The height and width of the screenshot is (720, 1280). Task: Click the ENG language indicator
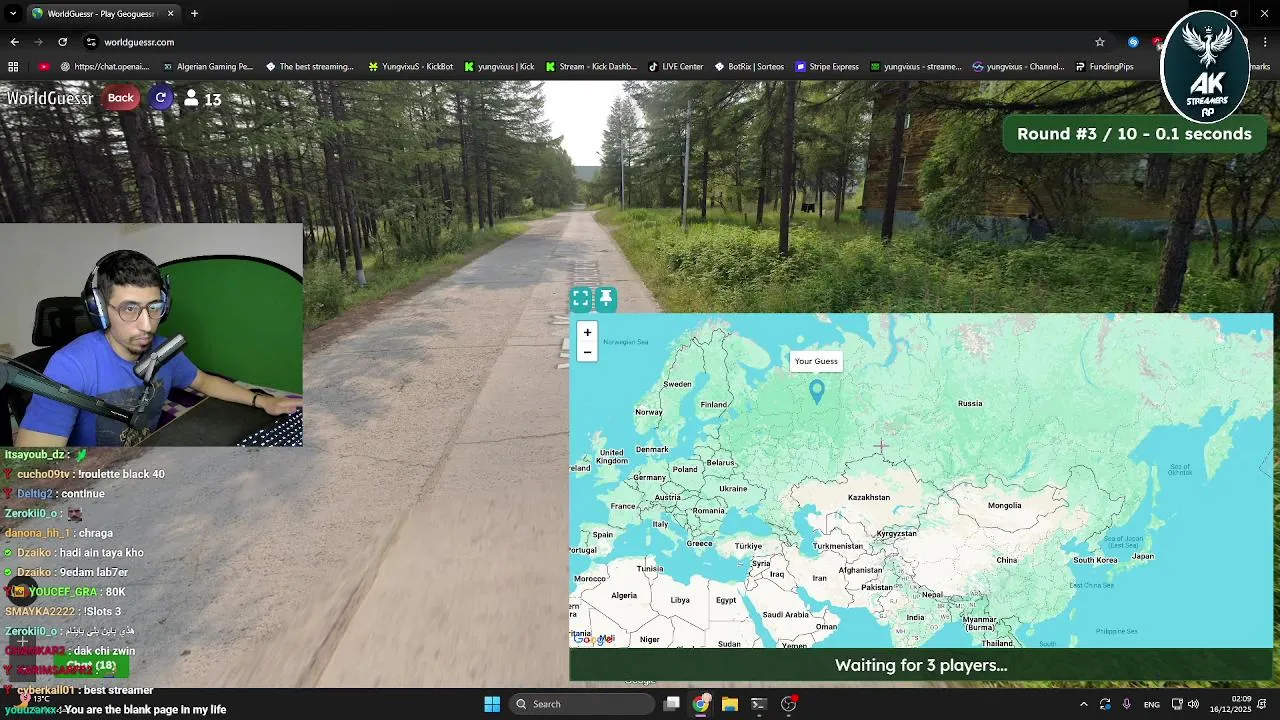click(1152, 704)
